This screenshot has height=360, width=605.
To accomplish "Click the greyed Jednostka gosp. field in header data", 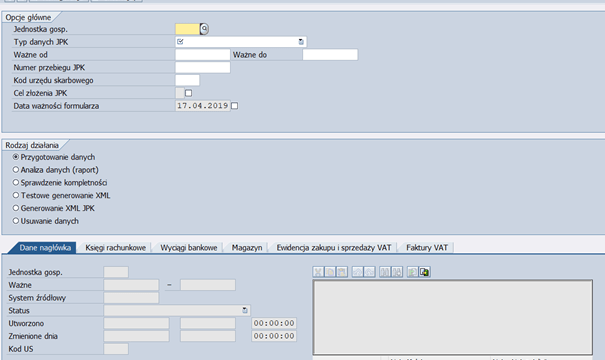I will coord(116,272).
